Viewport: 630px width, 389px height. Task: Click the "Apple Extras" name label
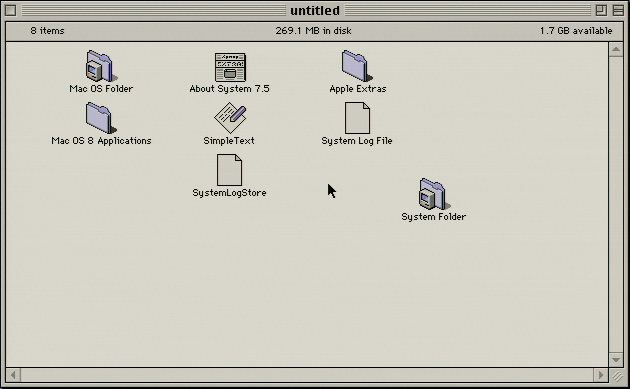358,89
